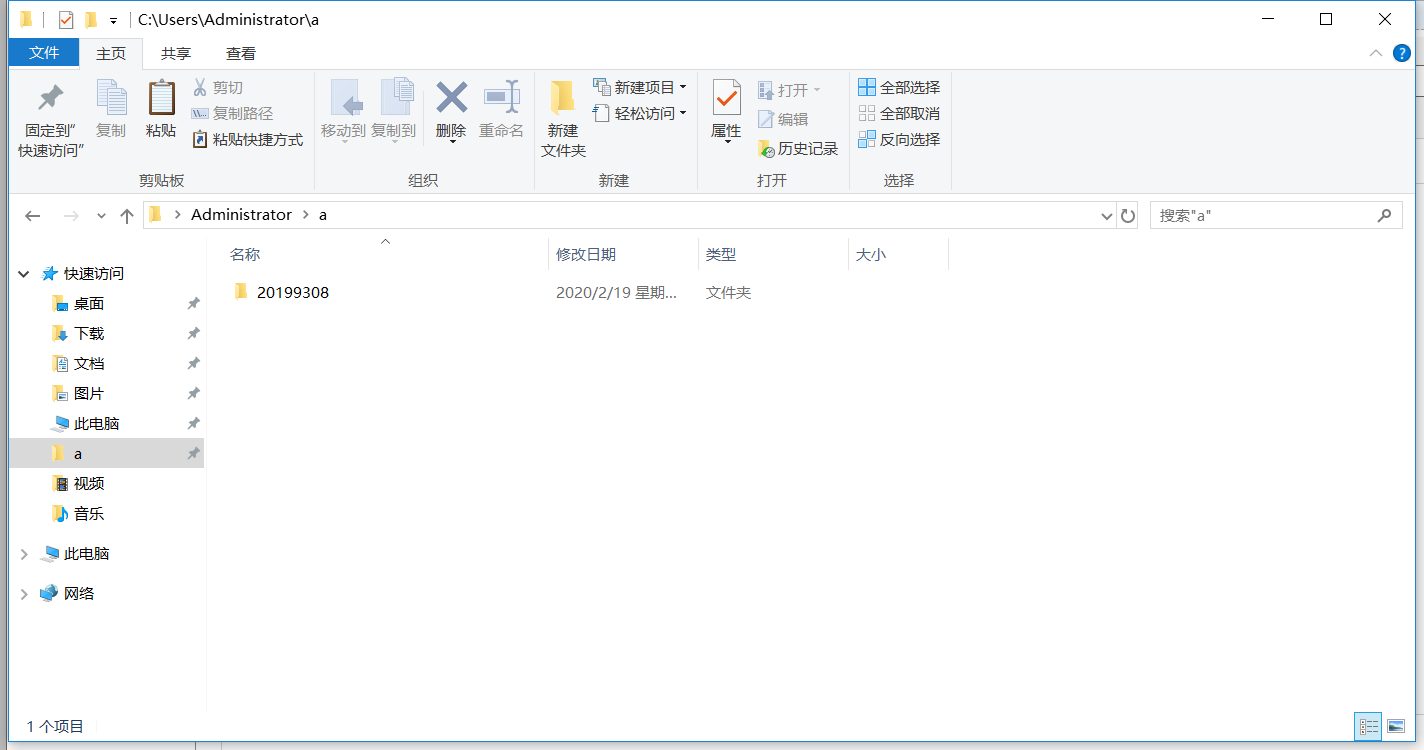Switch to Large Icons view in status bar
Screen dimensions: 1424x750
tap(1396, 727)
